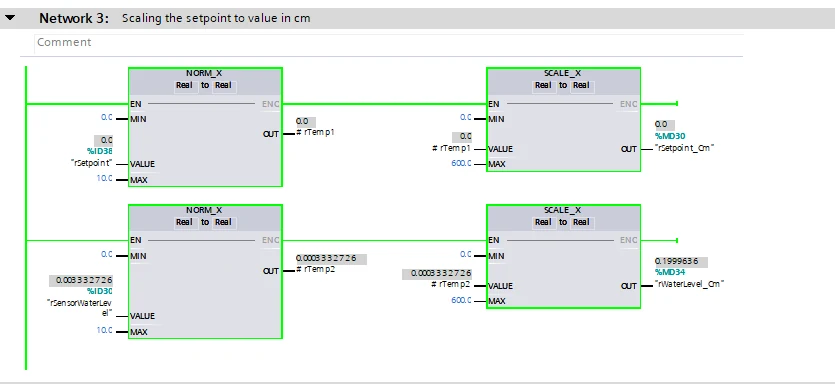The height and width of the screenshot is (384, 835).
Task: Click the 600.0 MAX value on top SCALE_X
Action: (x=461, y=164)
